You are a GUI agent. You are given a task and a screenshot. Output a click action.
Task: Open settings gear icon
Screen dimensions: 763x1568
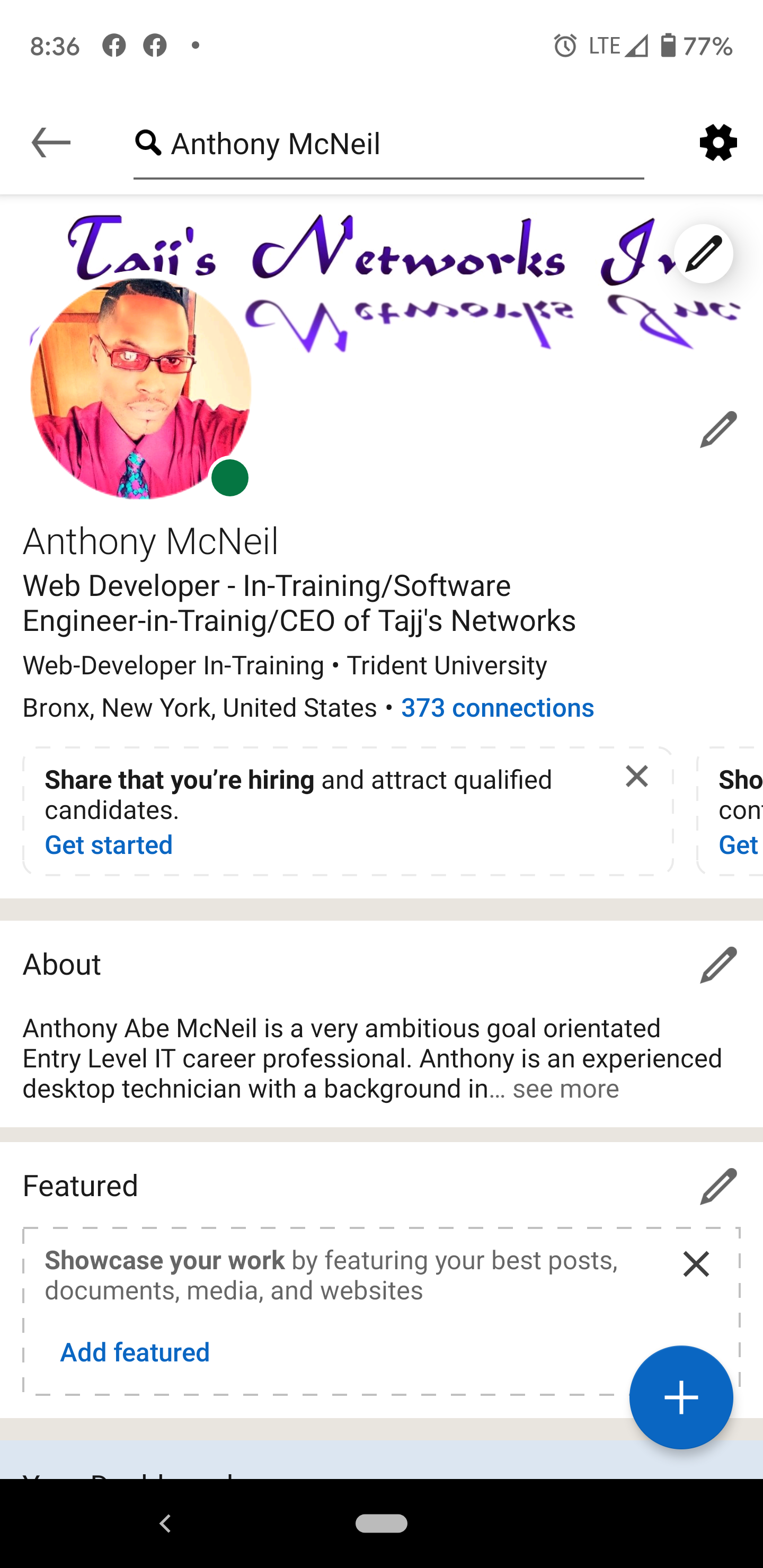(x=718, y=143)
